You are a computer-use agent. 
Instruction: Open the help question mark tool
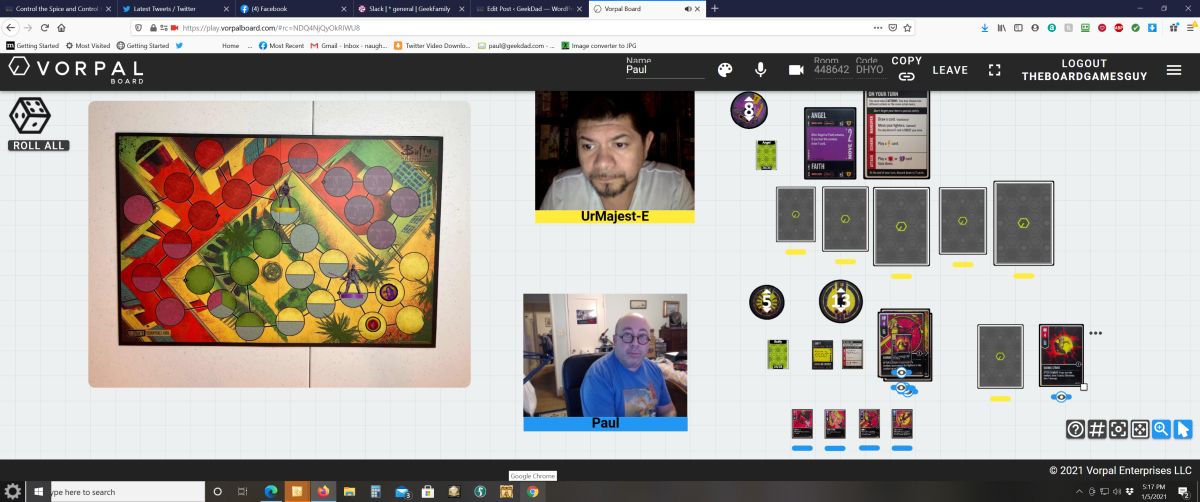pyautogui.click(x=1076, y=429)
